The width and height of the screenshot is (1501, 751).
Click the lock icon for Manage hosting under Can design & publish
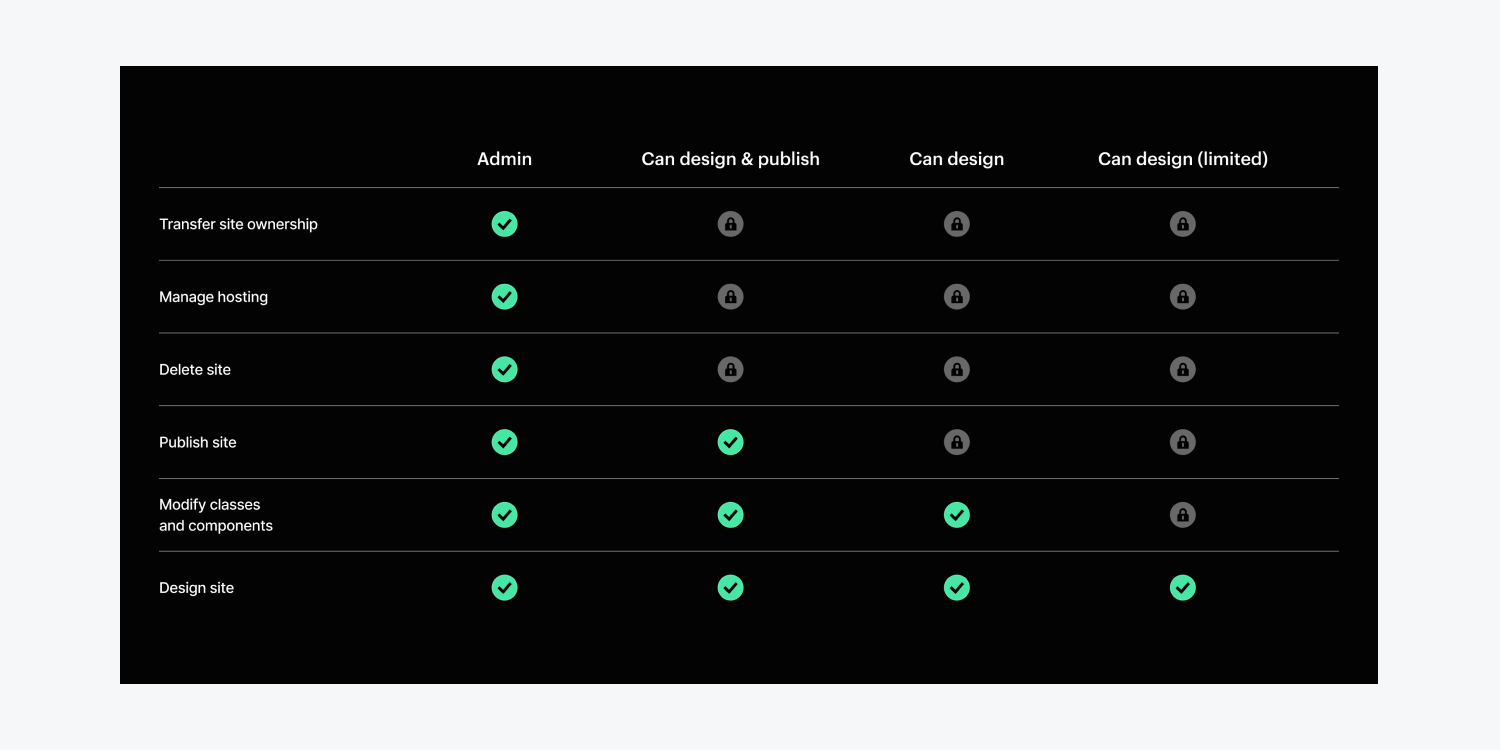pos(731,297)
